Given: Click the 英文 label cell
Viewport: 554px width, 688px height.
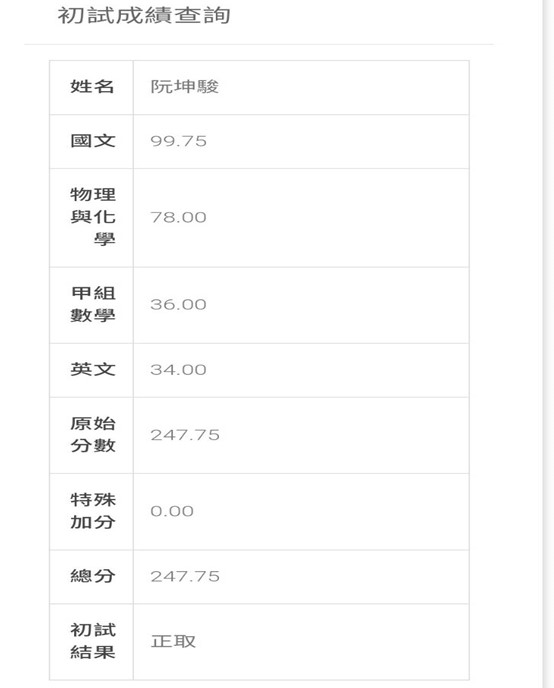Looking at the screenshot, I should coord(92,370).
